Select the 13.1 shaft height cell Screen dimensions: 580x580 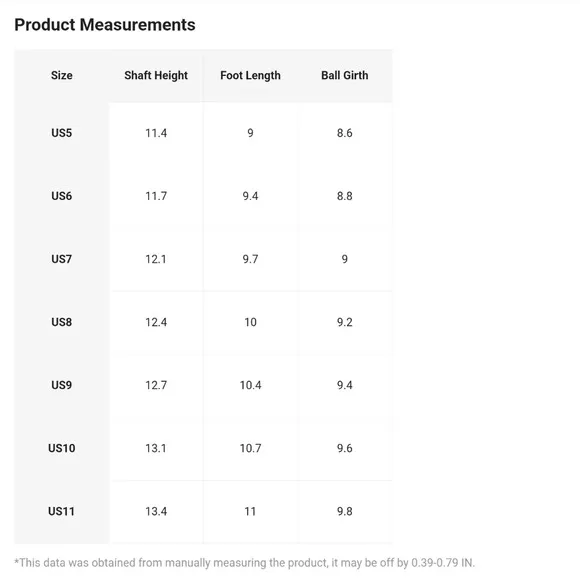tap(156, 448)
